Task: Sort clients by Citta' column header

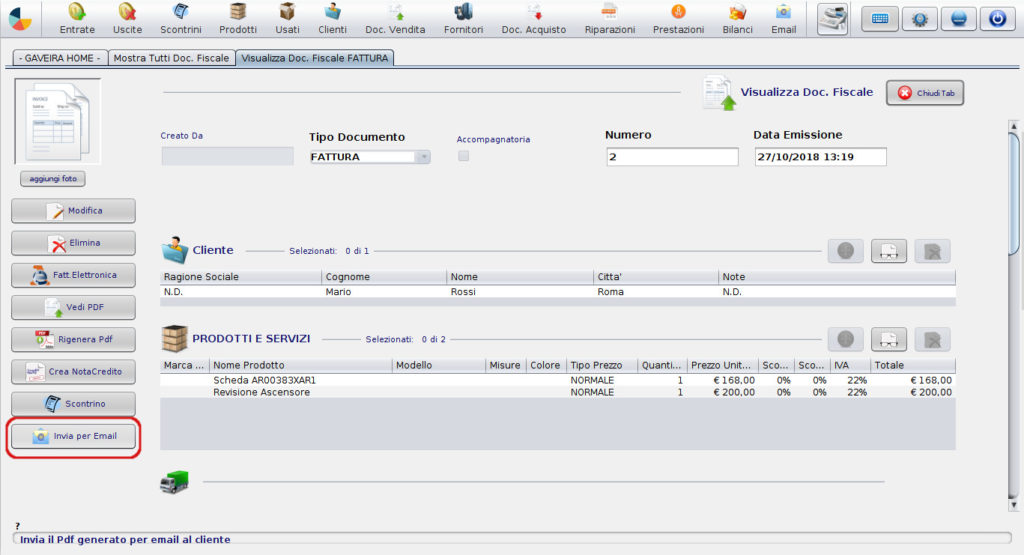Action: click(x=656, y=277)
